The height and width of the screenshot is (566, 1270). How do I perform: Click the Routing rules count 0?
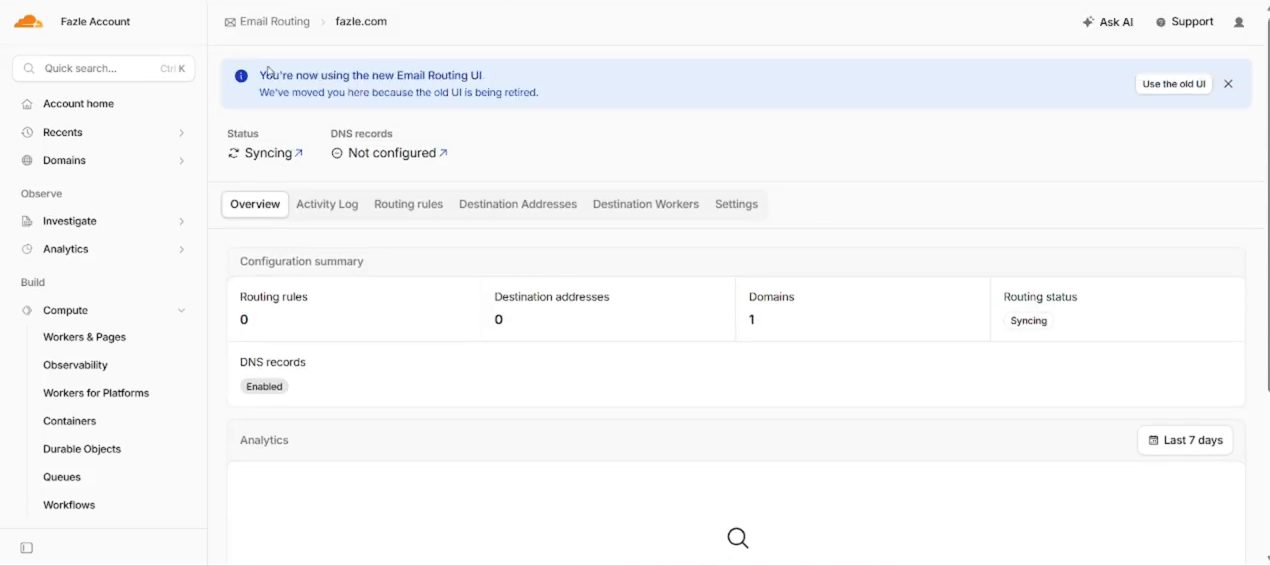(244, 320)
